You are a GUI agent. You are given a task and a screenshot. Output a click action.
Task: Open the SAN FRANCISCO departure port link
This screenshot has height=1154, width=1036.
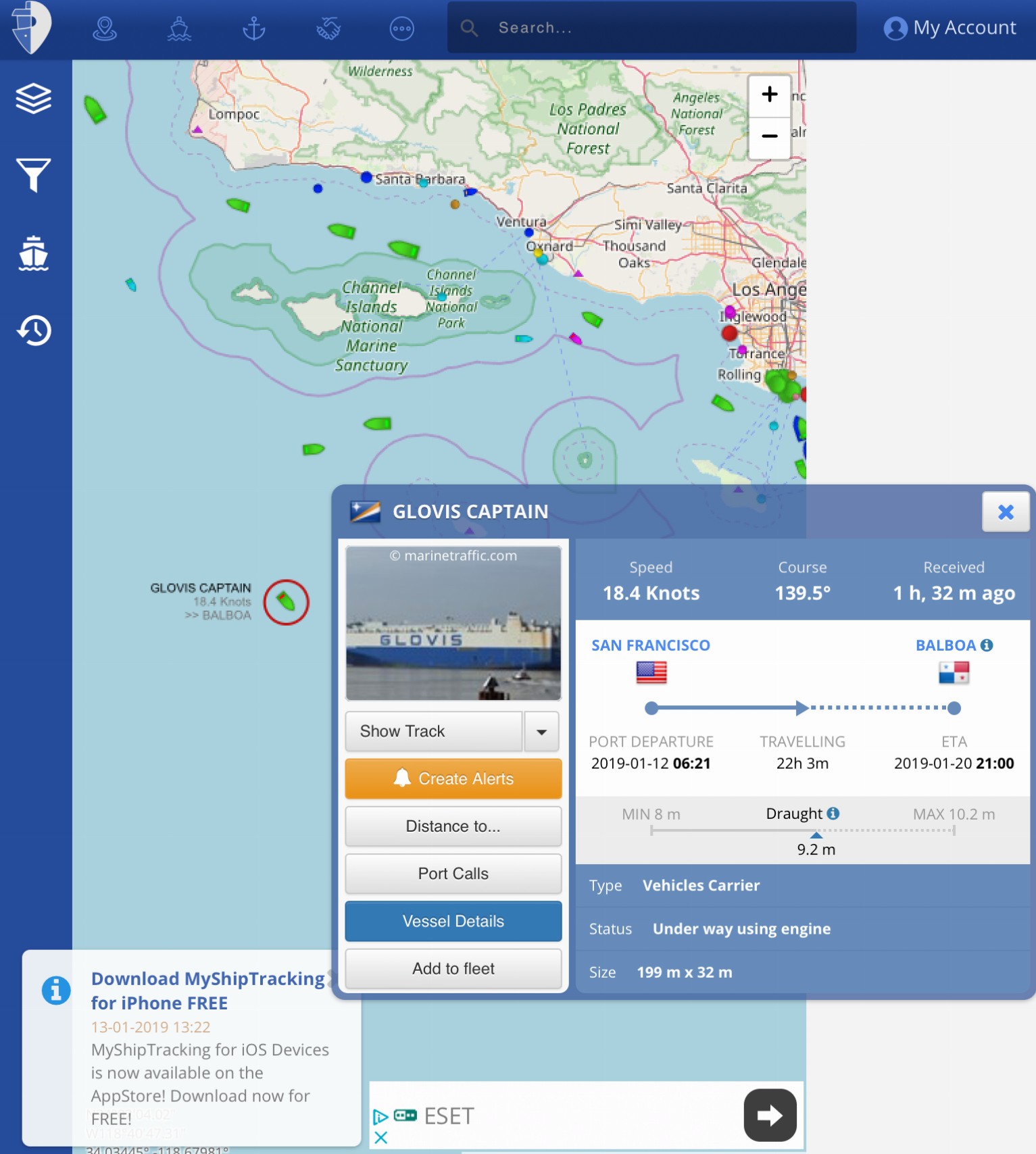[651, 645]
